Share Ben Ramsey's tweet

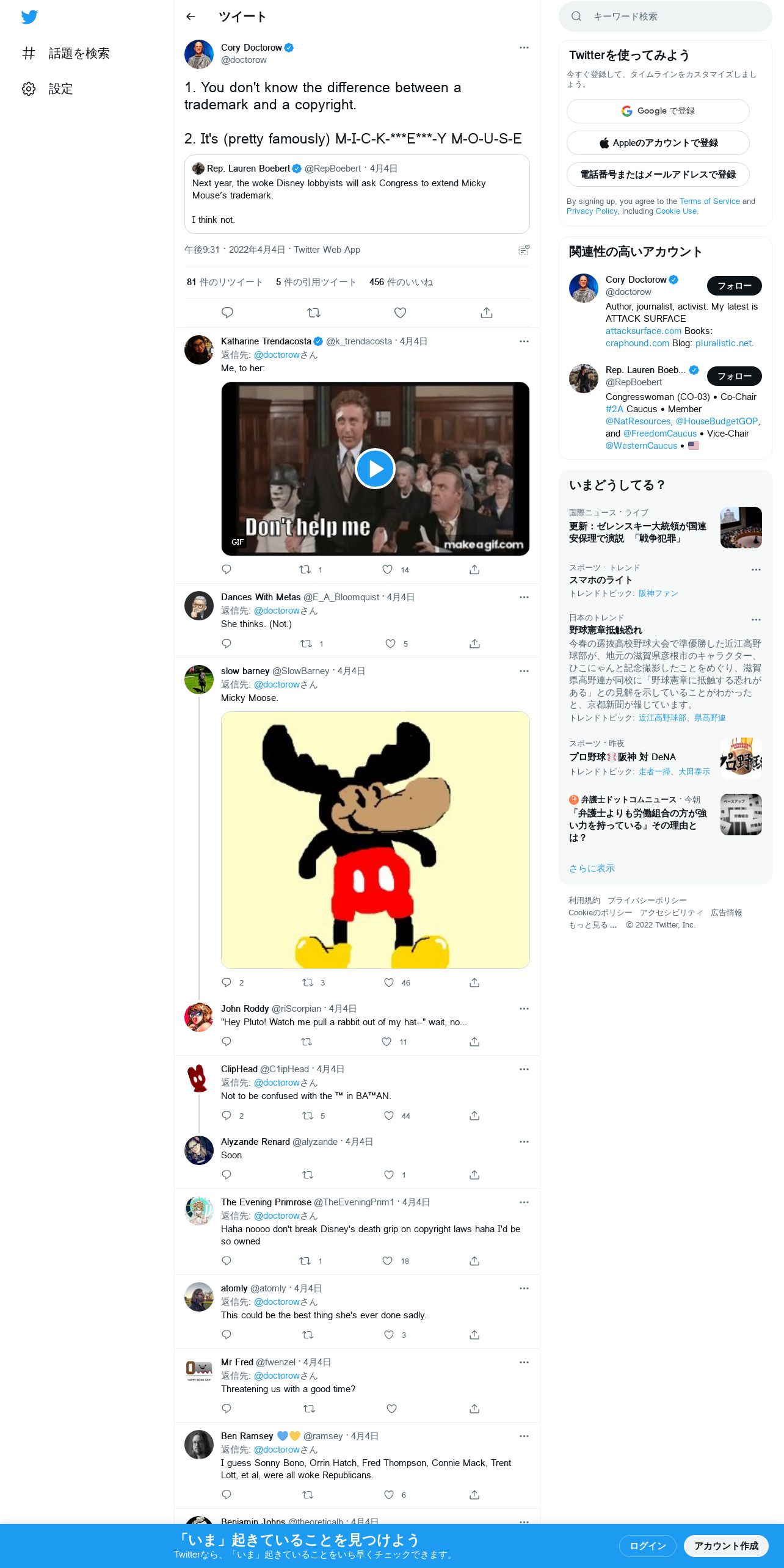click(474, 1495)
